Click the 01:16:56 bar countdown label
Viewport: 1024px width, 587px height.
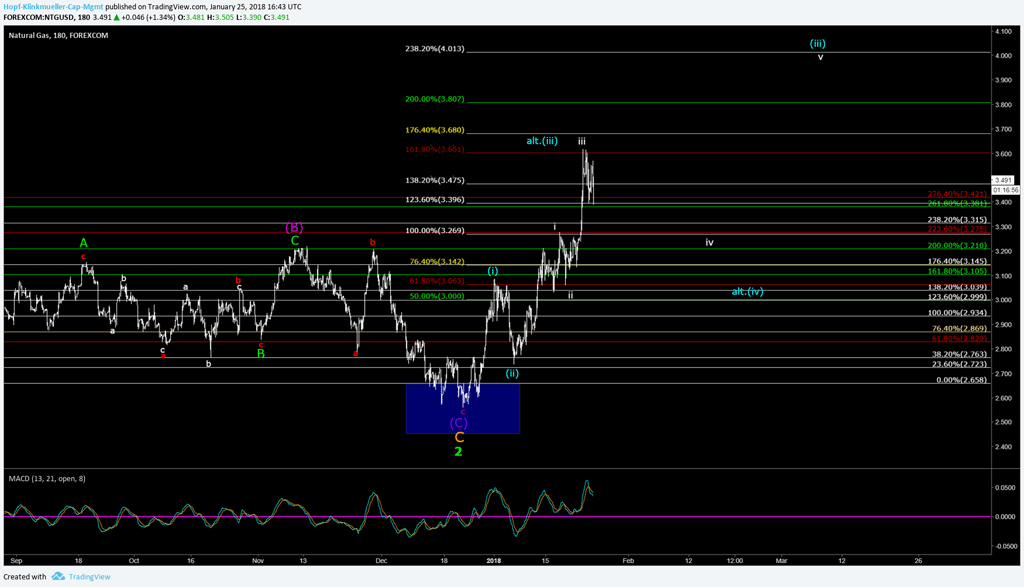(x=1002, y=189)
